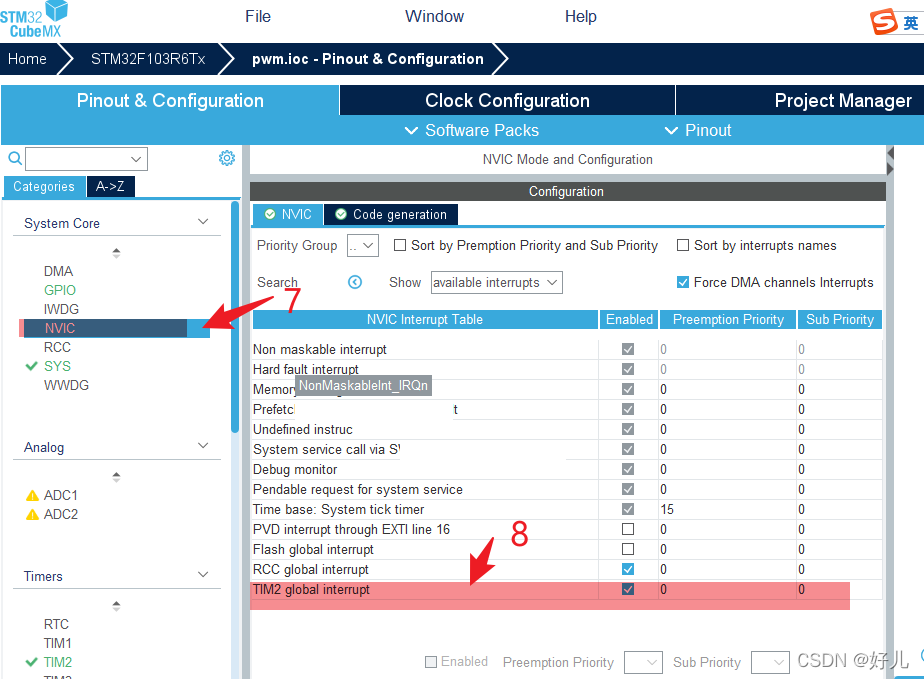The width and height of the screenshot is (924, 679).
Task: Select NVIC in System Core
Action: [114, 328]
